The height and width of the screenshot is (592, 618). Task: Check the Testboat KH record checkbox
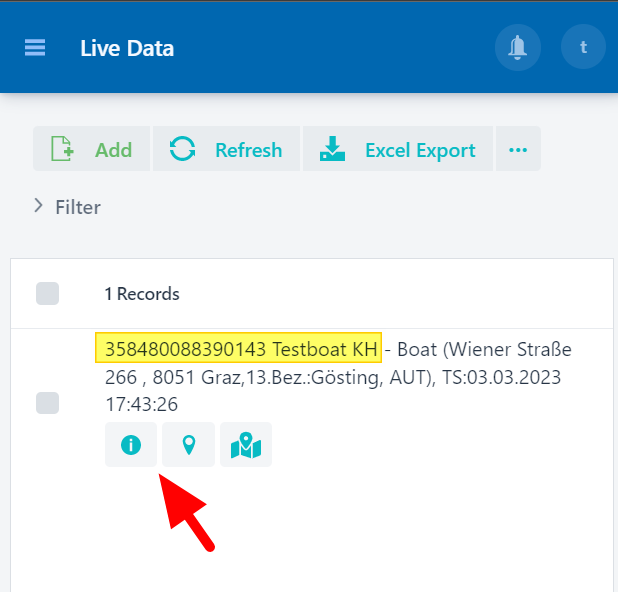[47, 402]
